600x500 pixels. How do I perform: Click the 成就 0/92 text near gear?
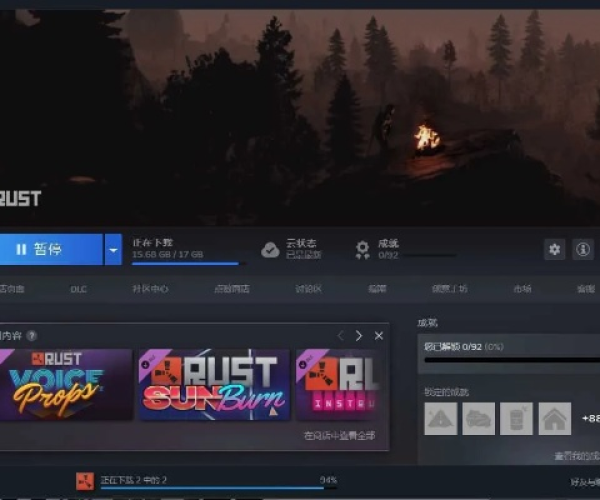(x=388, y=249)
